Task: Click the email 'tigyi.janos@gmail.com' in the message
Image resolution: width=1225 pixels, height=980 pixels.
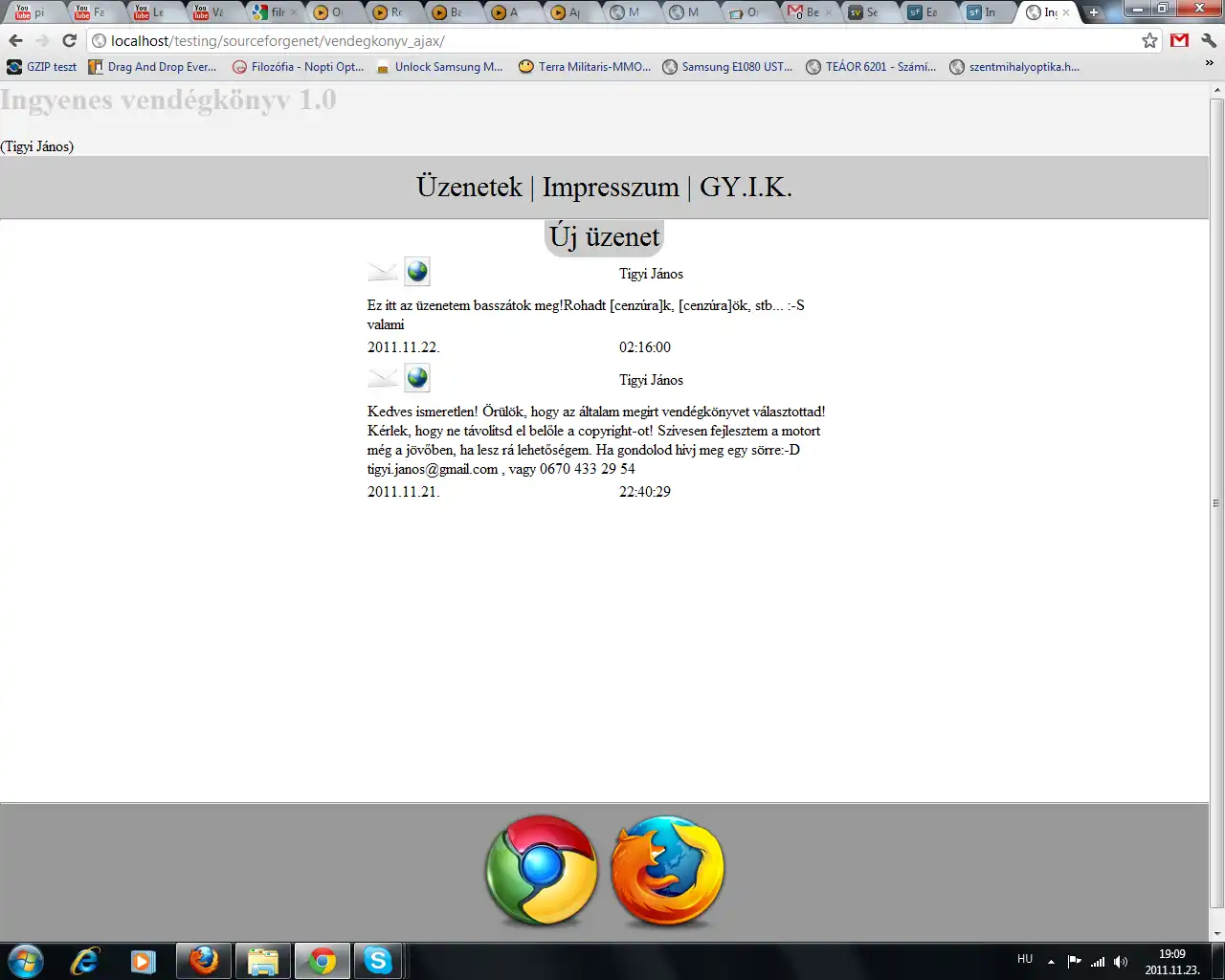Action: point(433,469)
